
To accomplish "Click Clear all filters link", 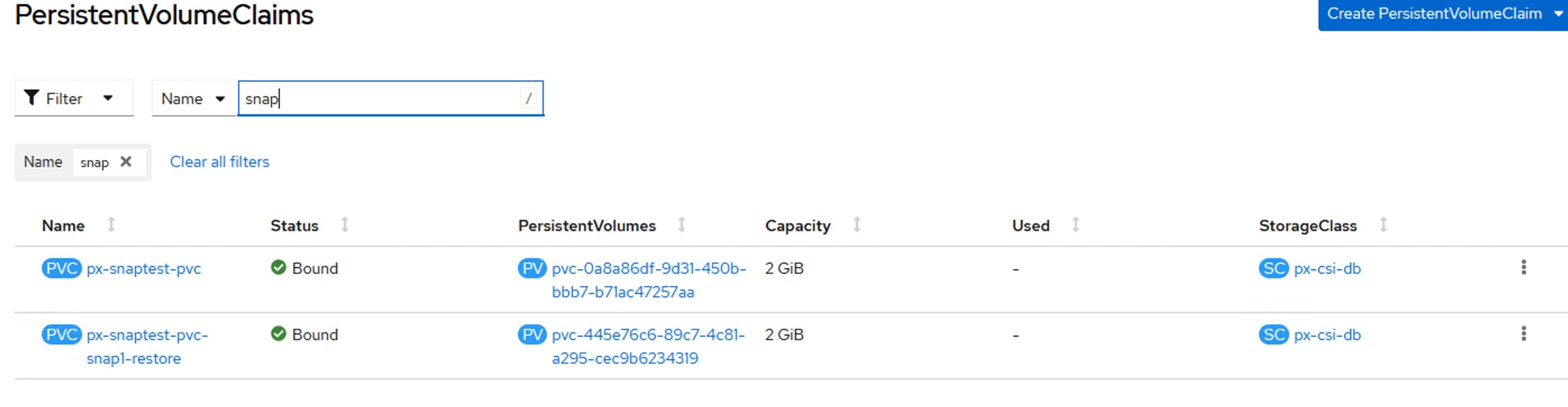I will (219, 162).
